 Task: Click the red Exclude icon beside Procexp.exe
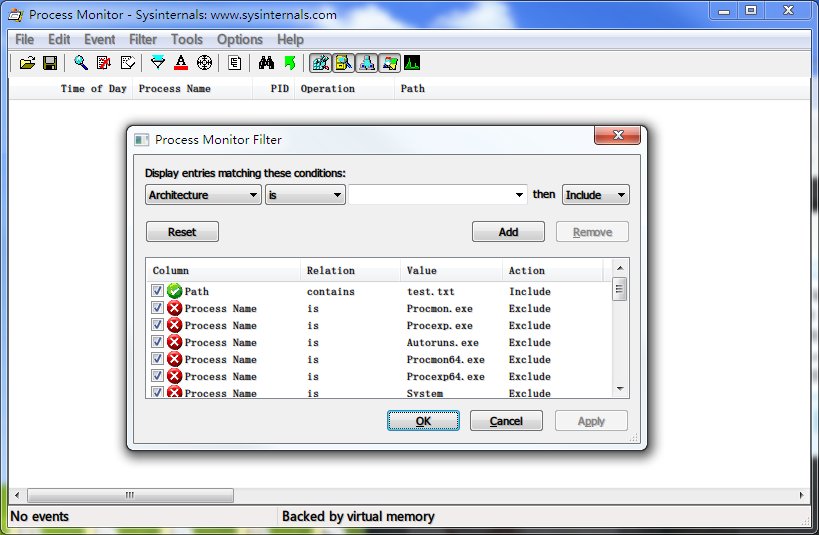point(174,325)
